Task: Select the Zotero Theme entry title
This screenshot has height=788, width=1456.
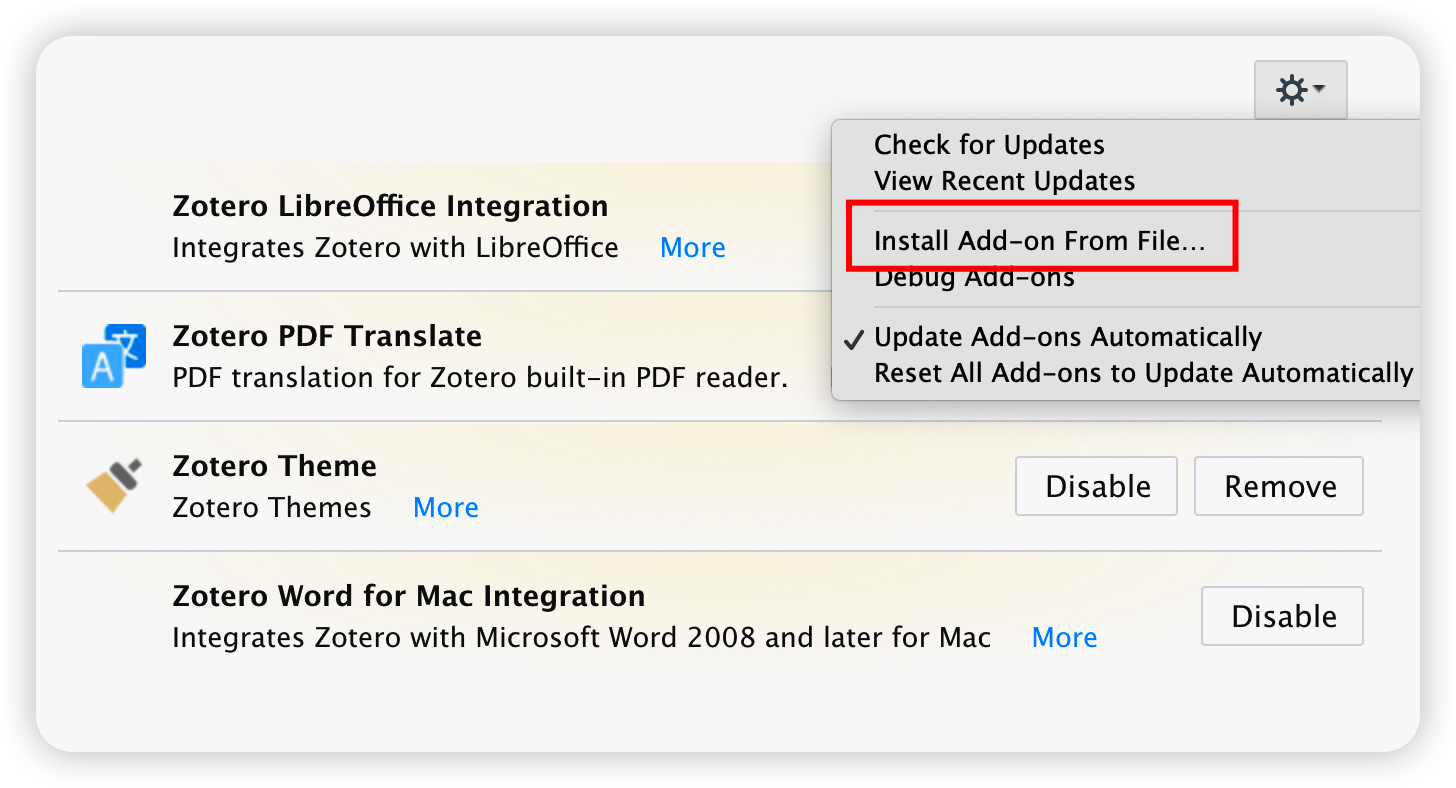Action: pyautogui.click(x=274, y=466)
